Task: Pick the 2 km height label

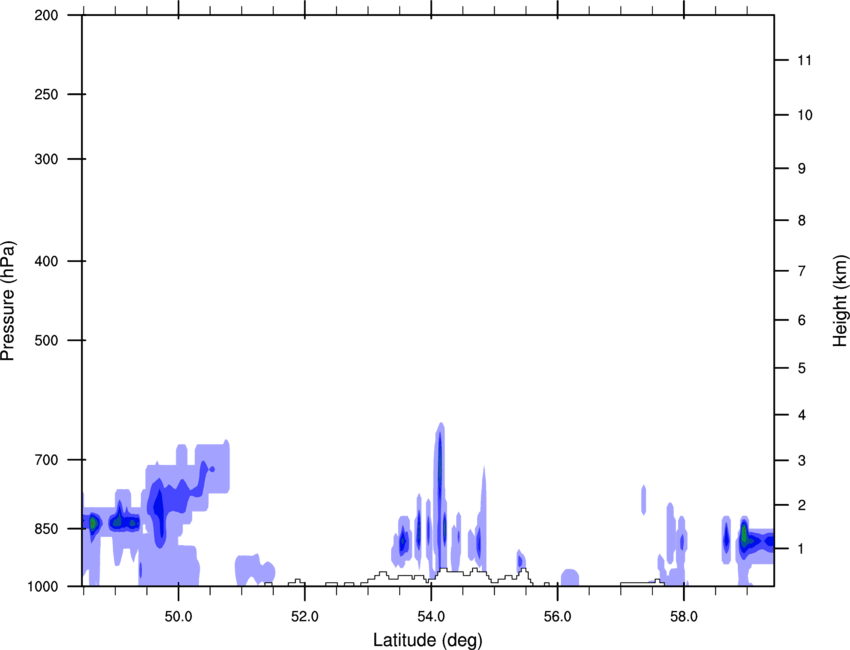Action: pos(802,505)
